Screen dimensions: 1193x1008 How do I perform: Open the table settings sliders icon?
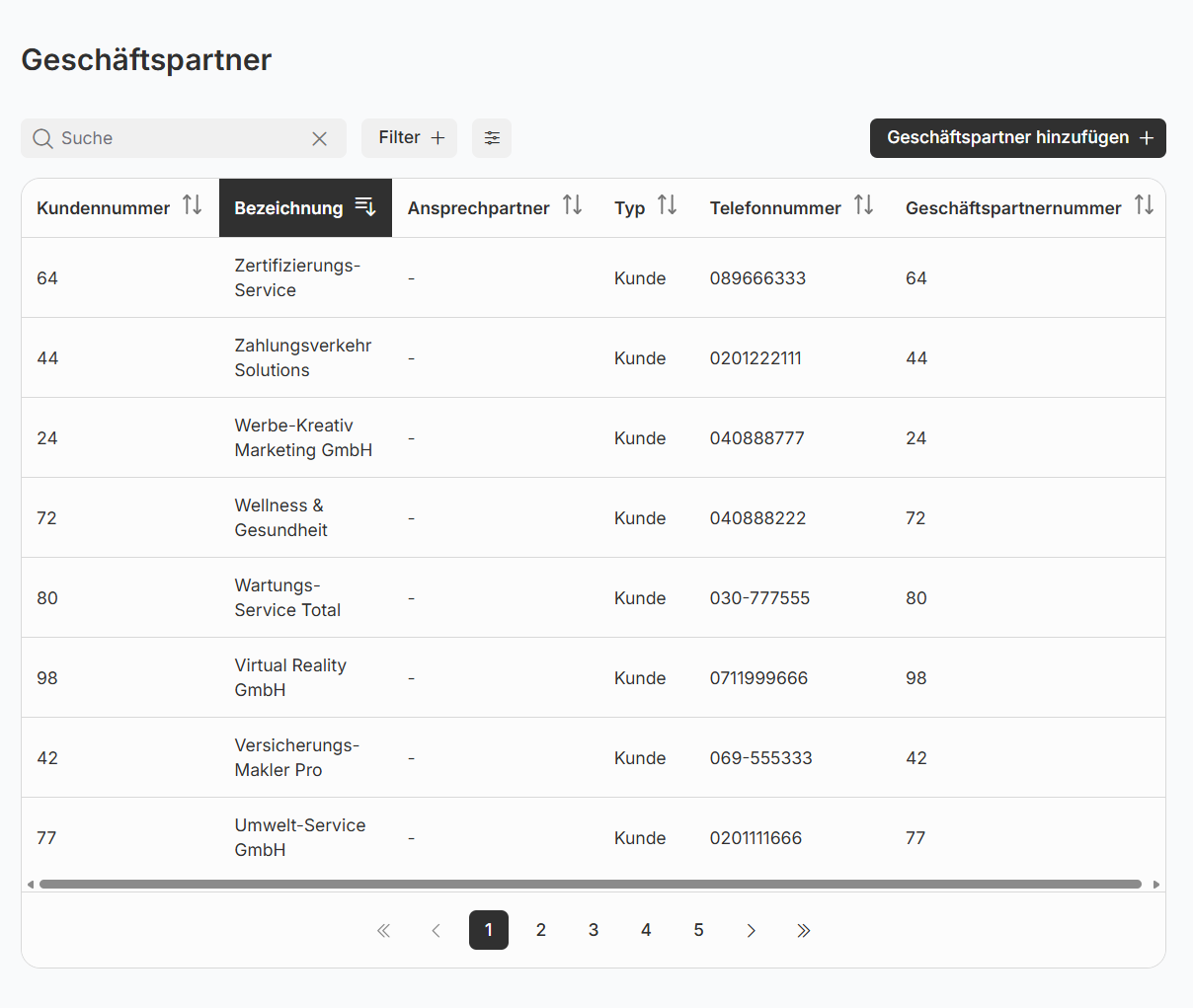tap(492, 138)
